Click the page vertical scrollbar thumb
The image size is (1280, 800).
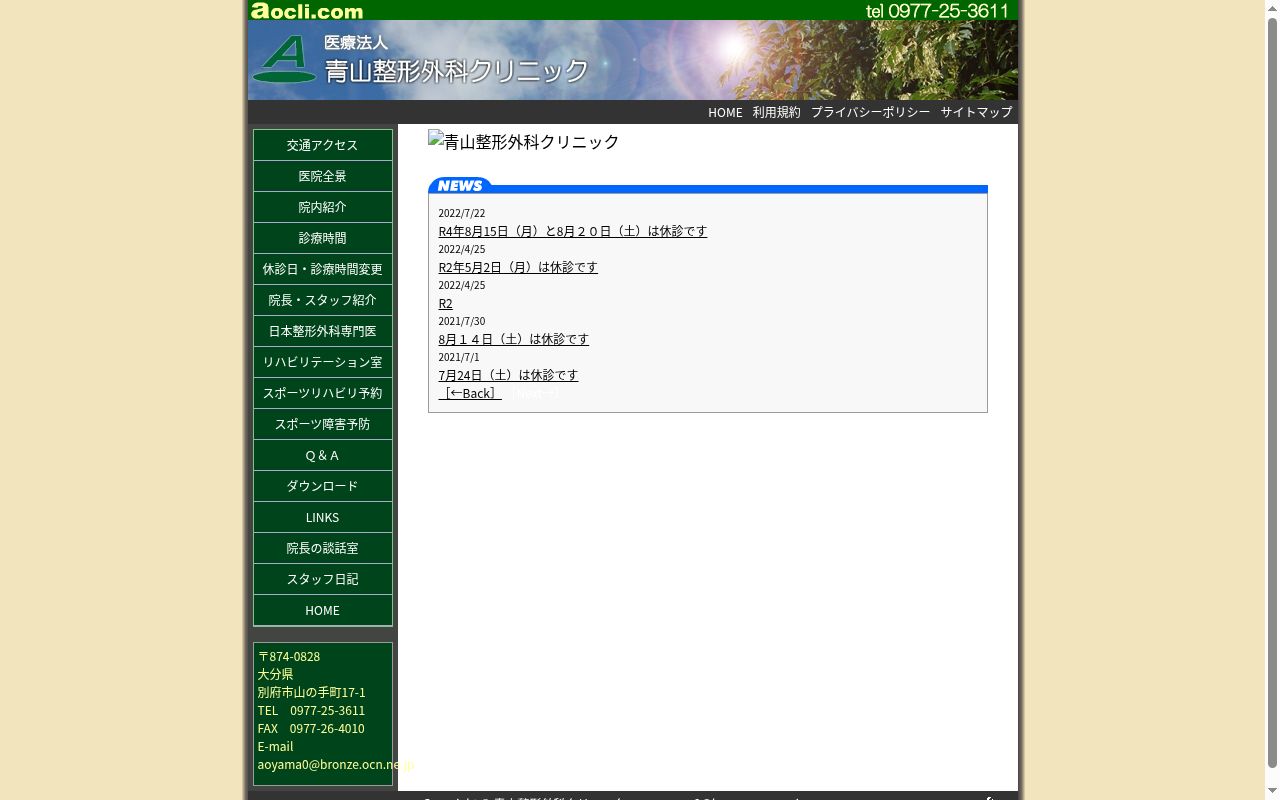pyautogui.click(x=1272, y=393)
